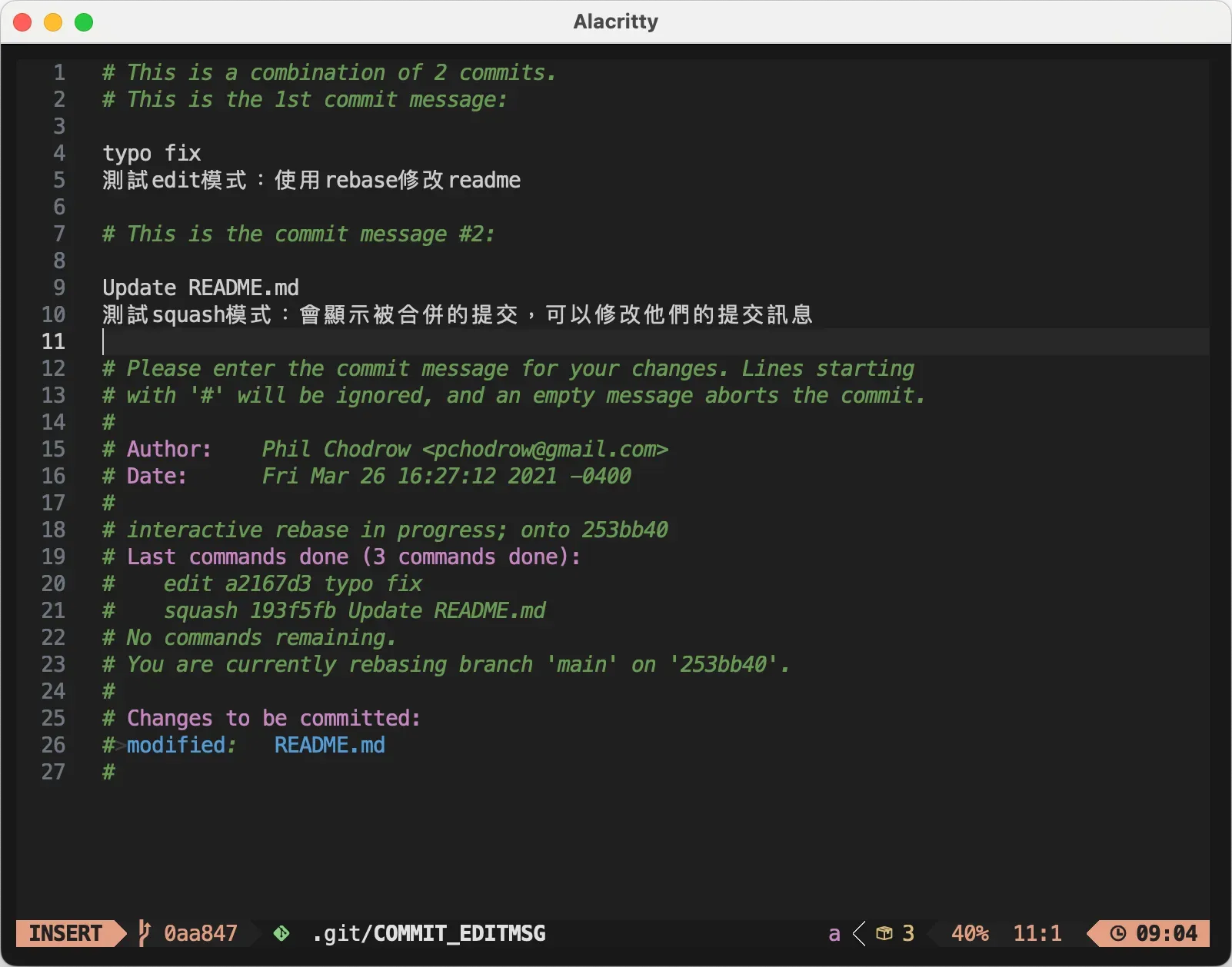The width and height of the screenshot is (1232, 967).
Task: Click the Alacritty window title
Action: point(616,22)
